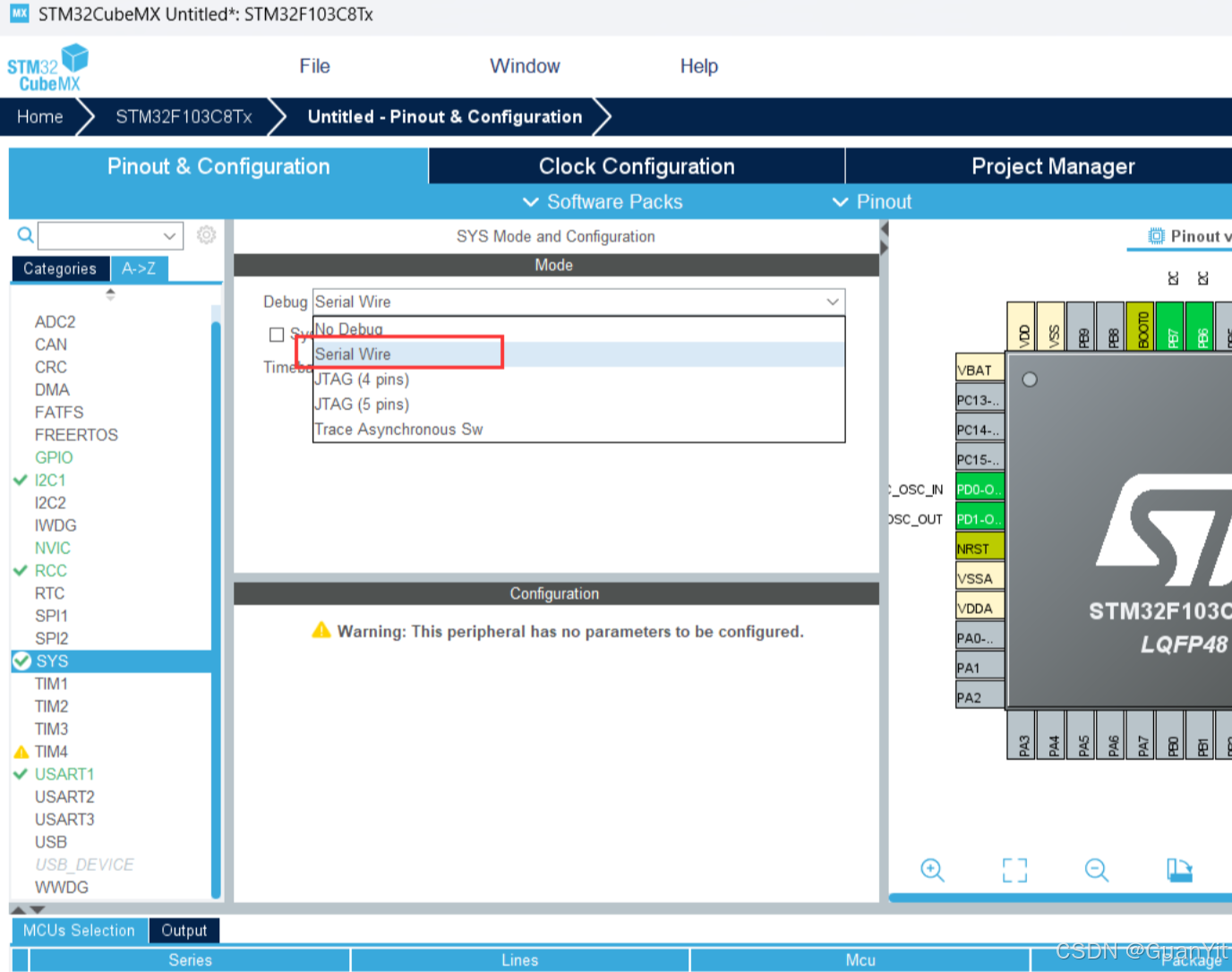The height and width of the screenshot is (972, 1232).
Task: Choose Trace Asynchronous Sw option
Action: click(x=578, y=430)
